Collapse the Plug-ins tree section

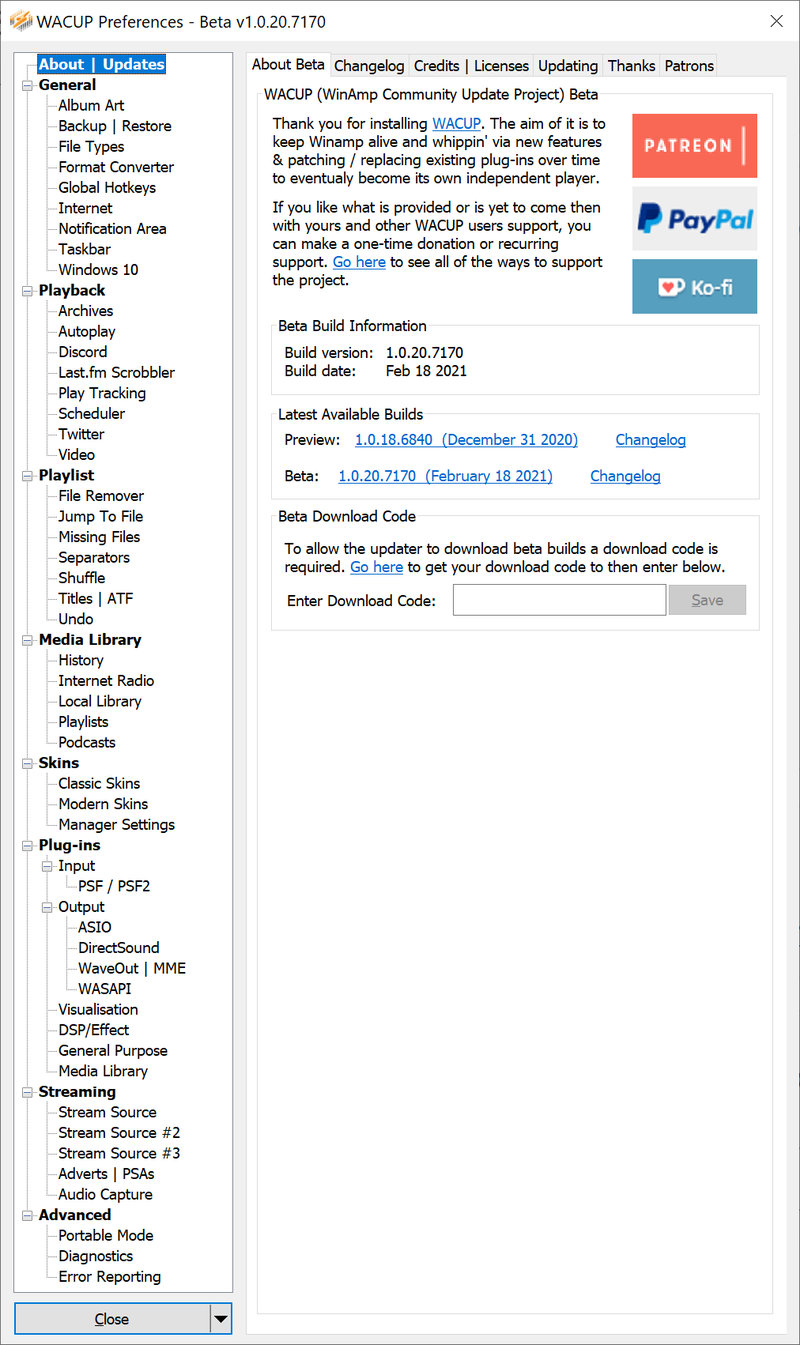tap(27, 846)
